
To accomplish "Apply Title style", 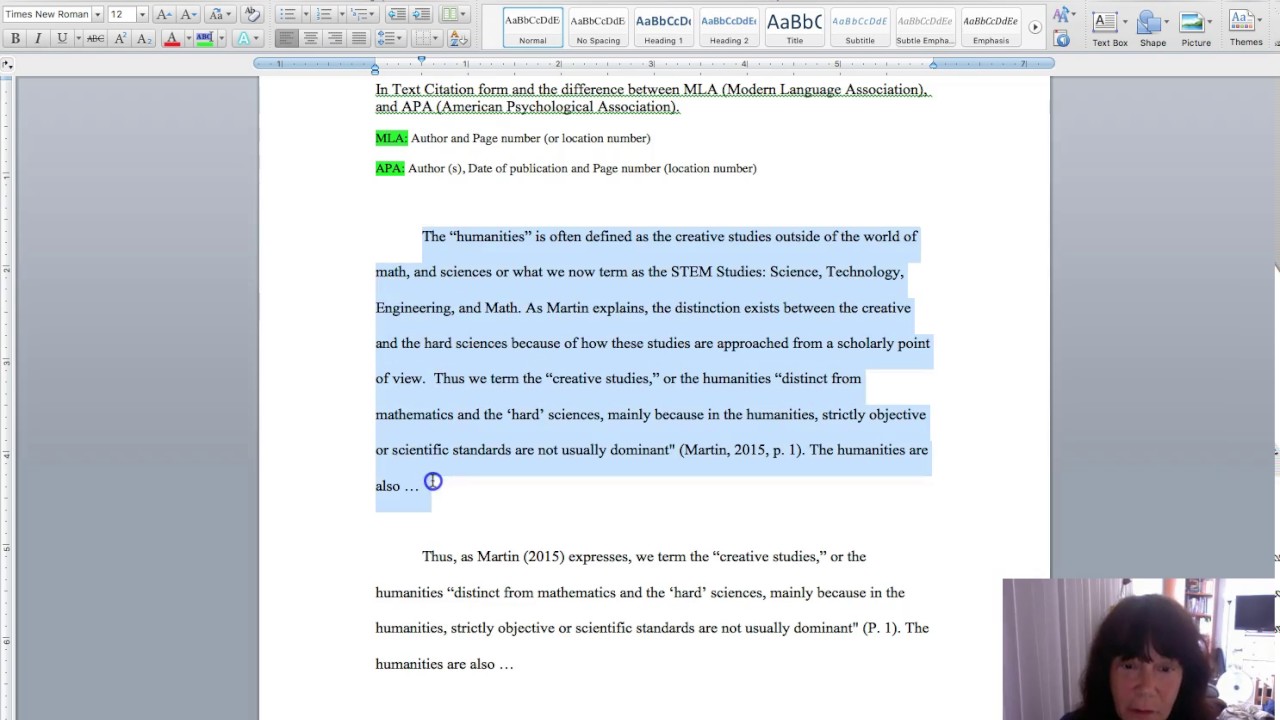I will click(x=794, y=27).
